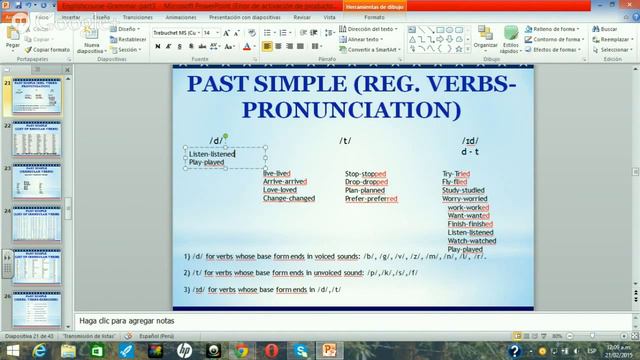Open font size 14 dropdown
This screenshot has width=640, height=360.
pos(211,33)
